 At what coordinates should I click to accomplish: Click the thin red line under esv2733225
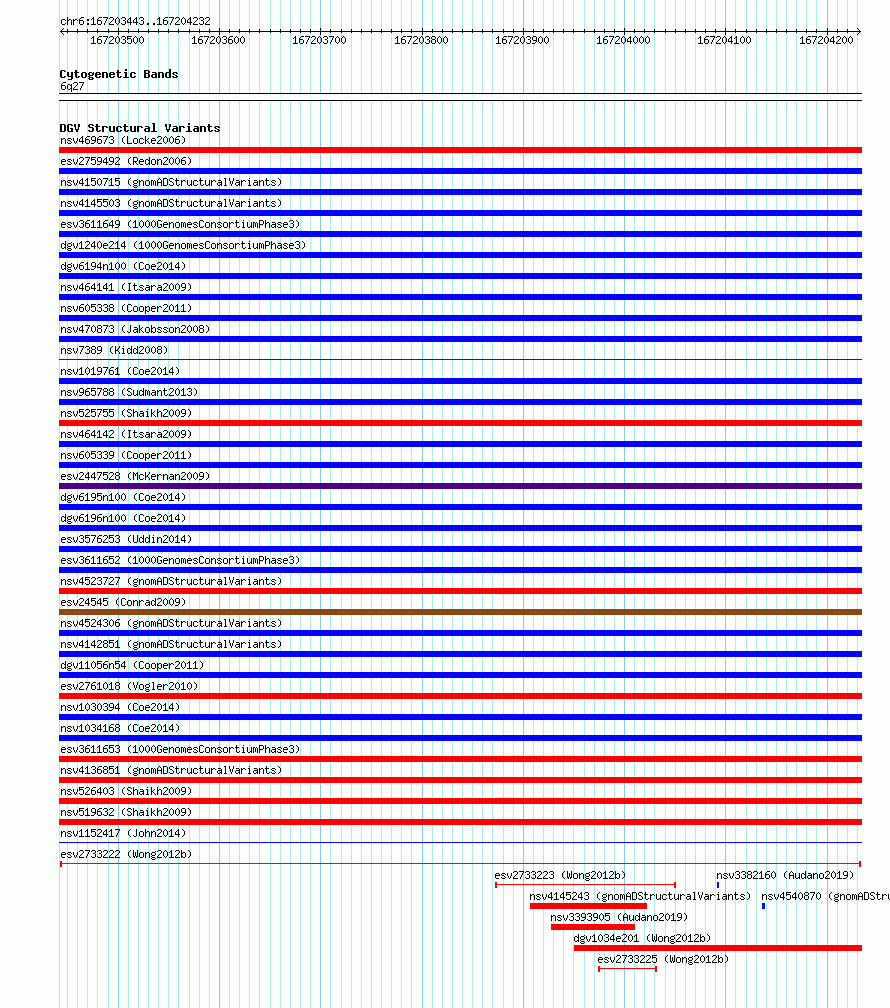pos(627,969)
